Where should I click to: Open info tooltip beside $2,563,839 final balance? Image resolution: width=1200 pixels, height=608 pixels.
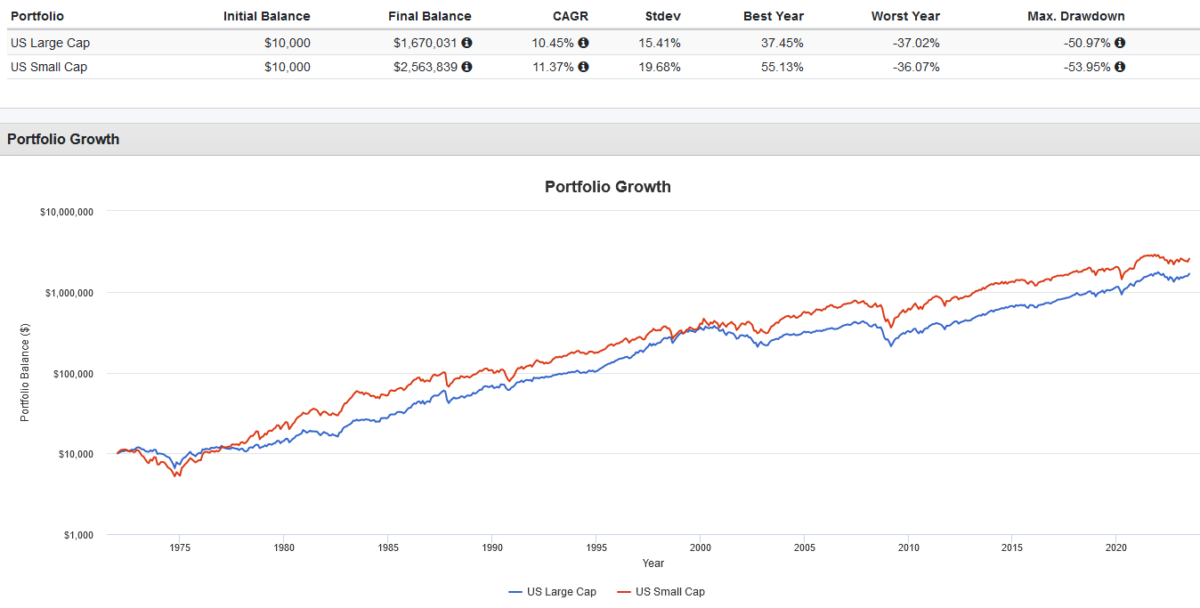(x=468, y=67)
